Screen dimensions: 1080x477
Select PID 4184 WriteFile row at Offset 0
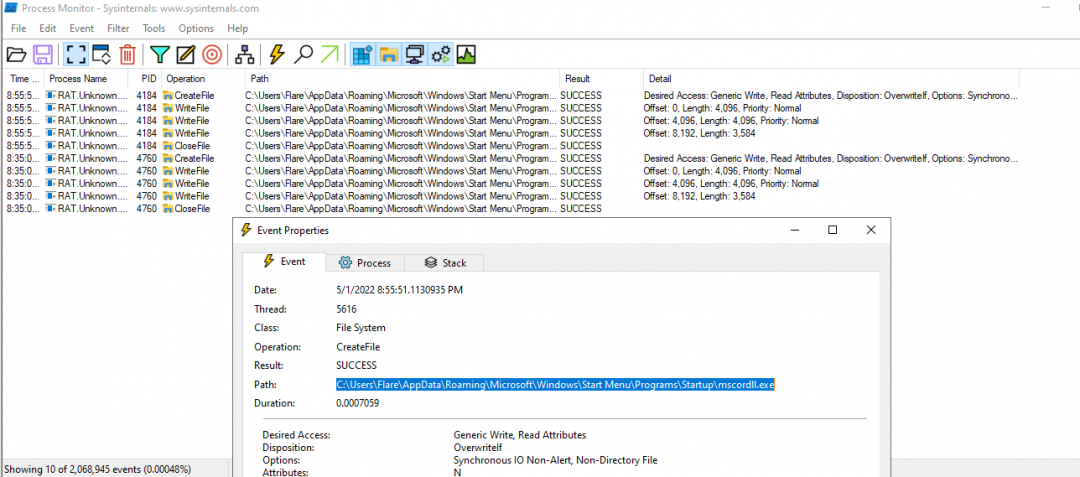coord(512,108)
